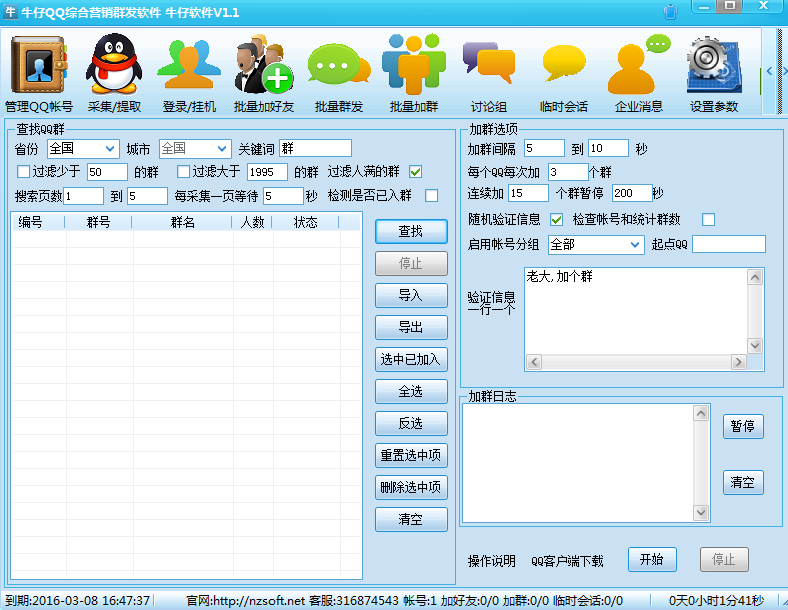
Task: Click 验证信息 scroll-right arrow
Action: coord(738,362)
